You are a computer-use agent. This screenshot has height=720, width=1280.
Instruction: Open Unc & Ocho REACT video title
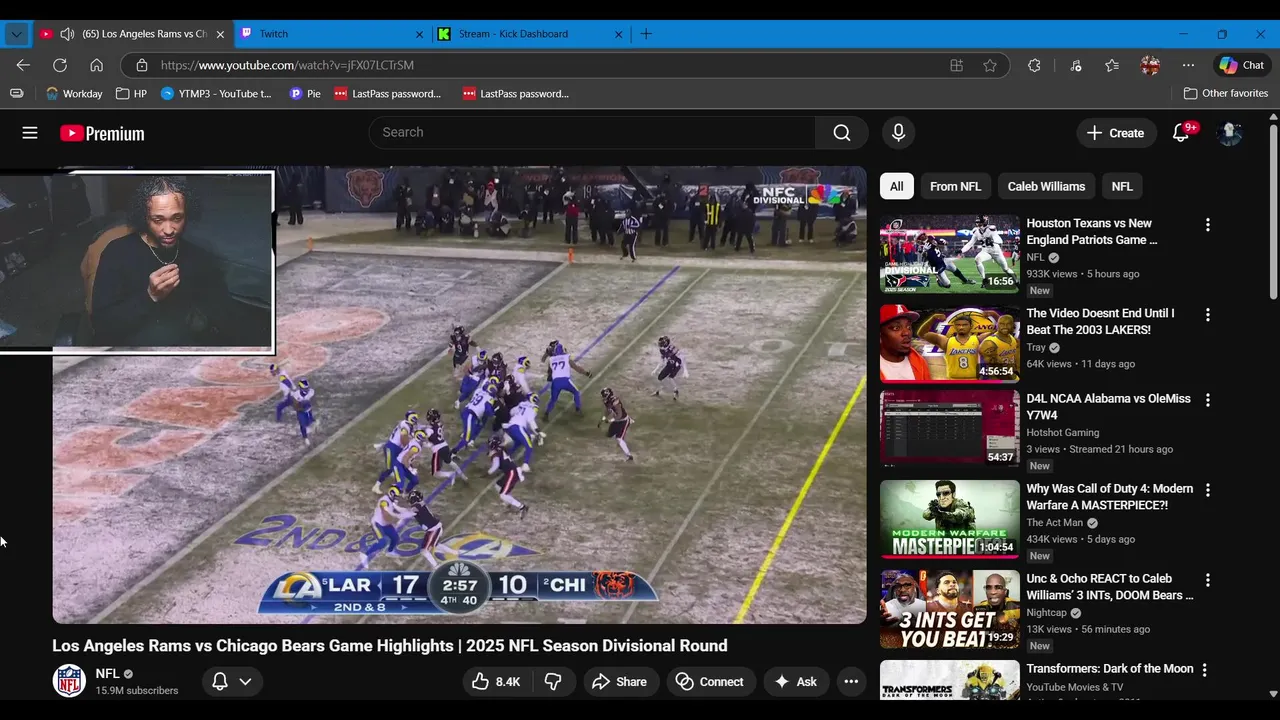(x=1109, y=587)
